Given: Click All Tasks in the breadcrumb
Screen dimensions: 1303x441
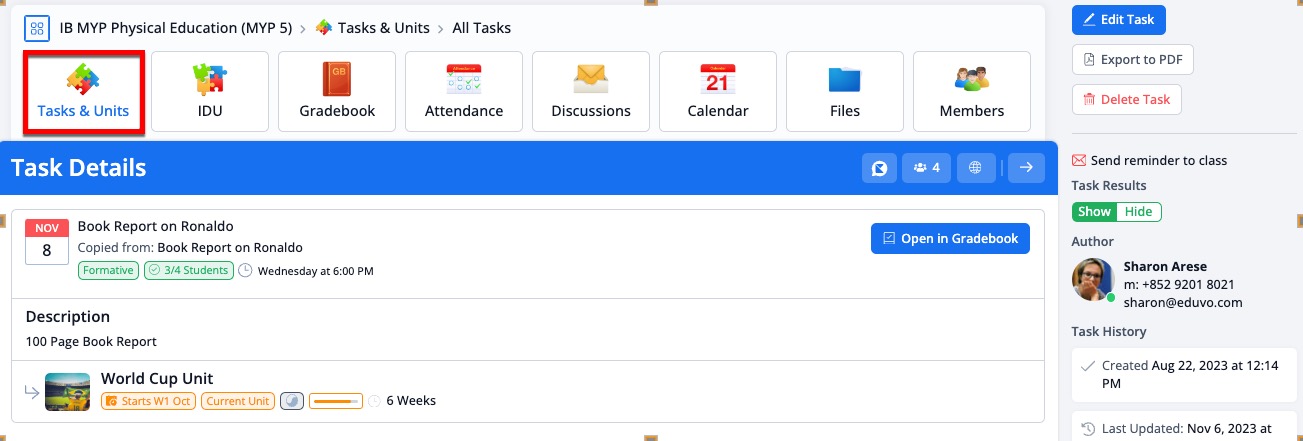Looking at the screenshot, I should click(x=481, y=28).
